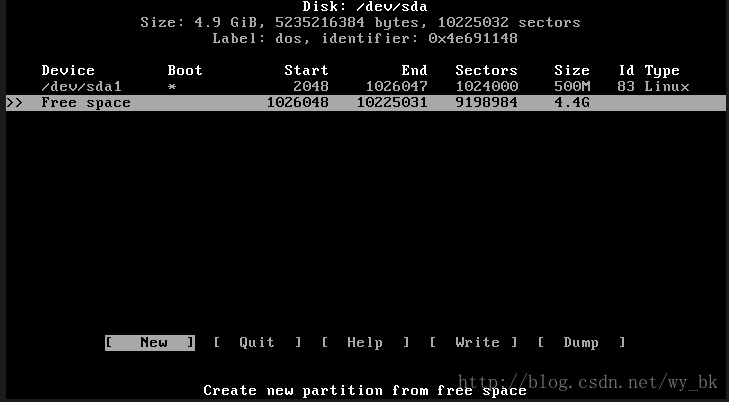Viewport: 729px width, 402px height.
Task: Click the 'Create new partition from free space' hint
Action: click(x=365, y=390)
